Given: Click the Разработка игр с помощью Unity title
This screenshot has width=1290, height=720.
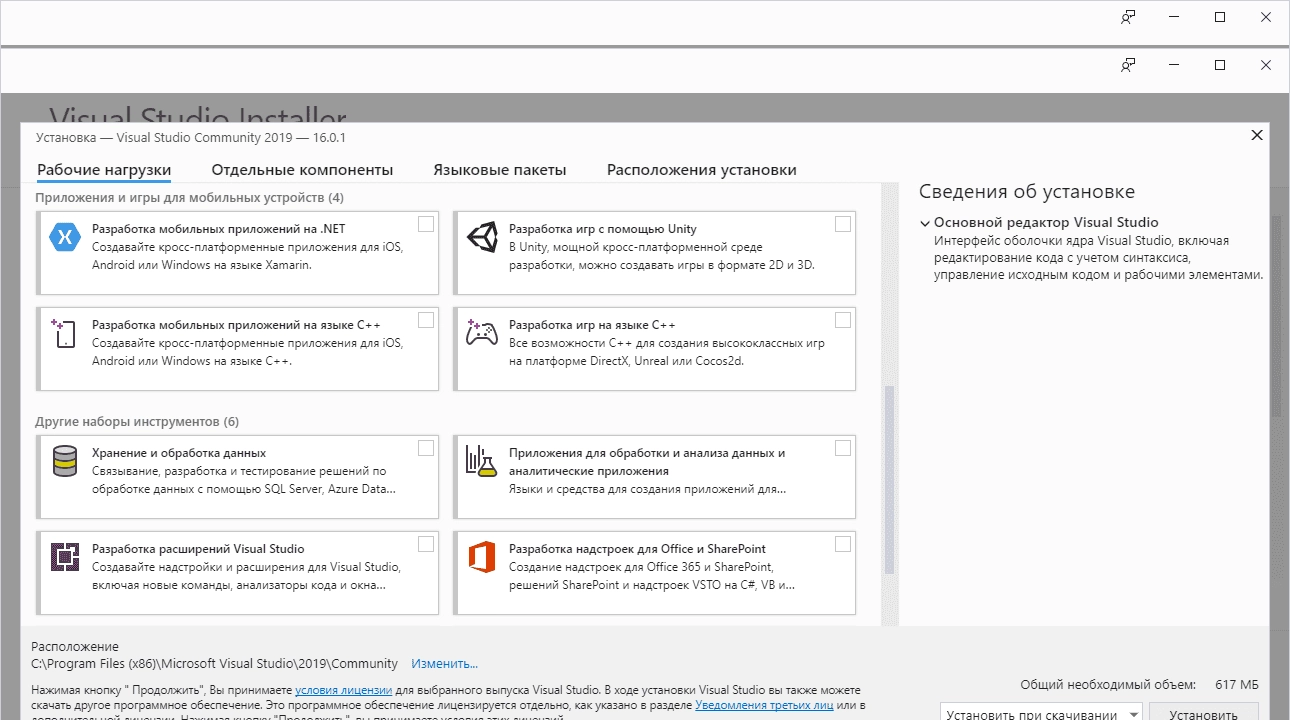Looking at the screenshot, I should point(603,228).
